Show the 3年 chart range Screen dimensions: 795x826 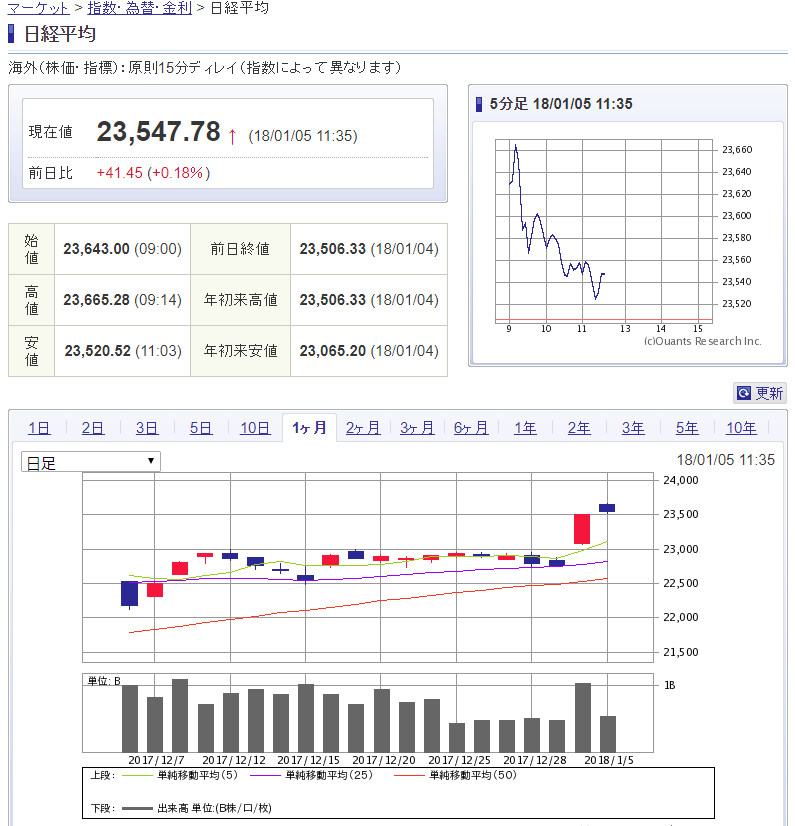click(x=633, y=428)
